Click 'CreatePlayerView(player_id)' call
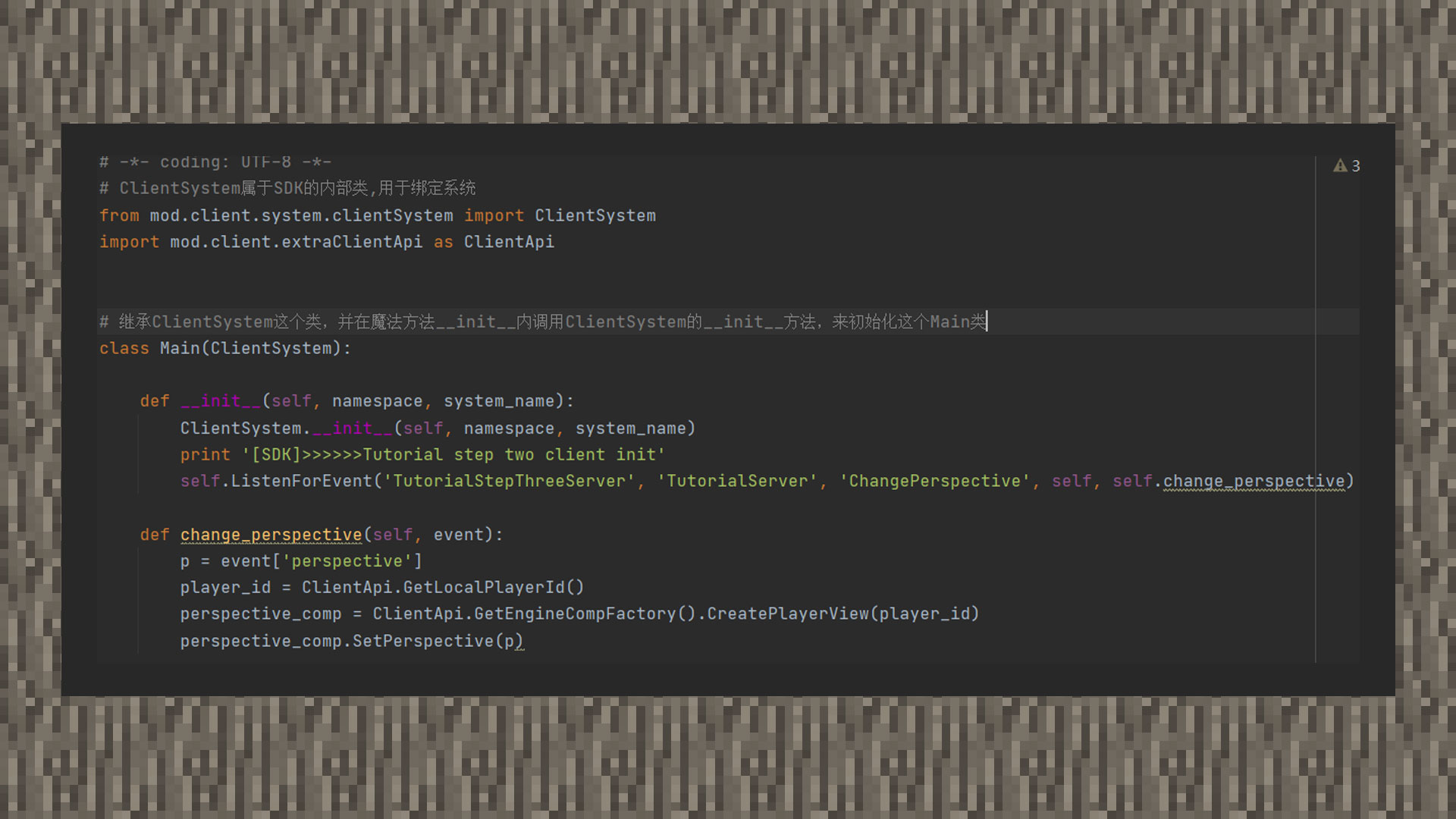Screen dimensions: 1456x819 (843, 613)
